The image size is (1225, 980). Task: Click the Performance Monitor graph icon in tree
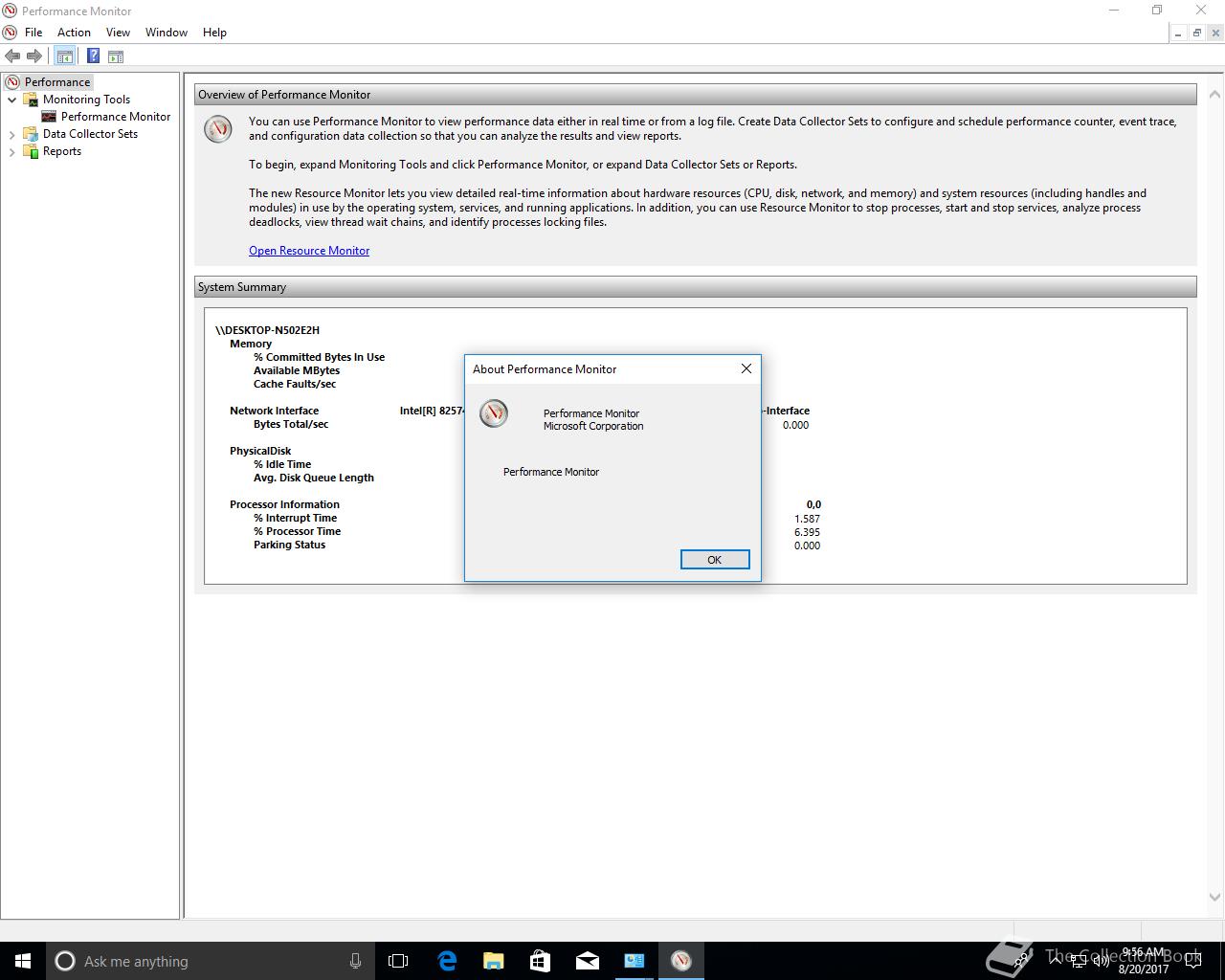point(49,117)
